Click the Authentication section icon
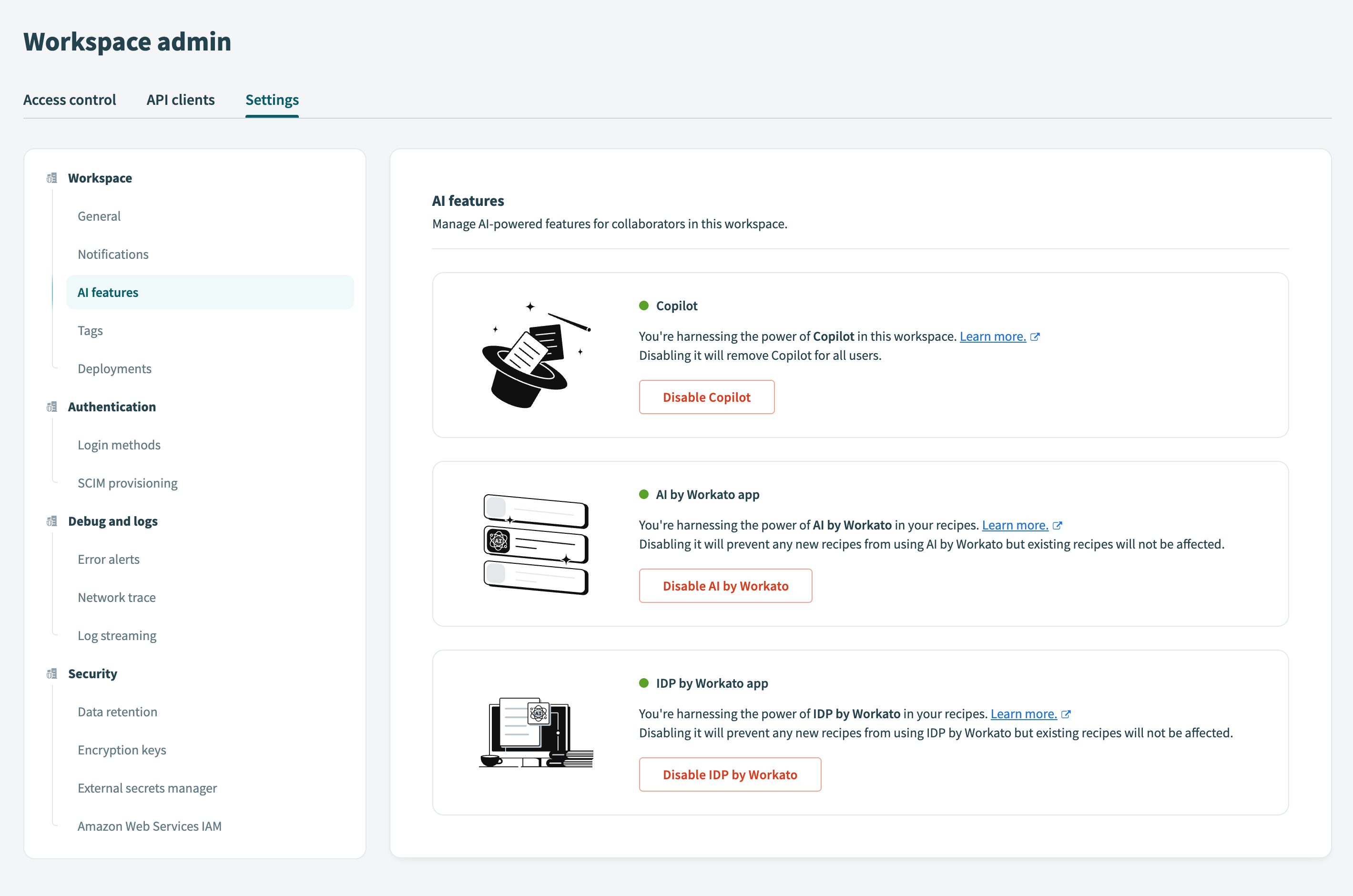The height and width of the screenshot is (896, 1353). 51,407
